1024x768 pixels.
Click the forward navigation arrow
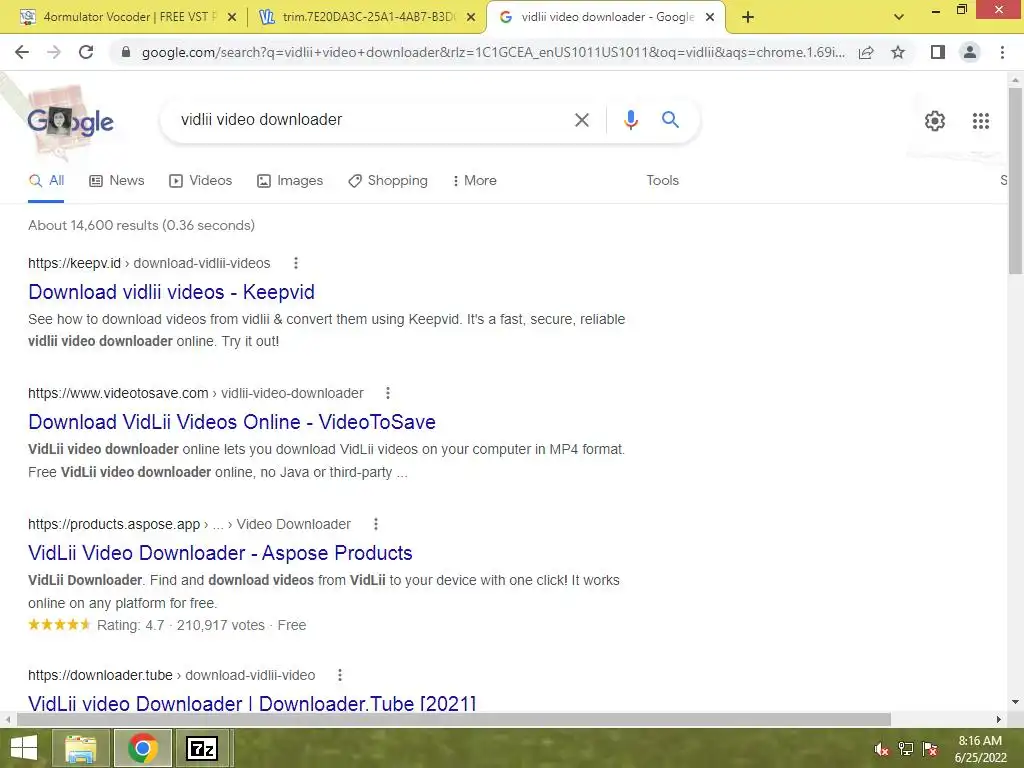coord(54,52)
